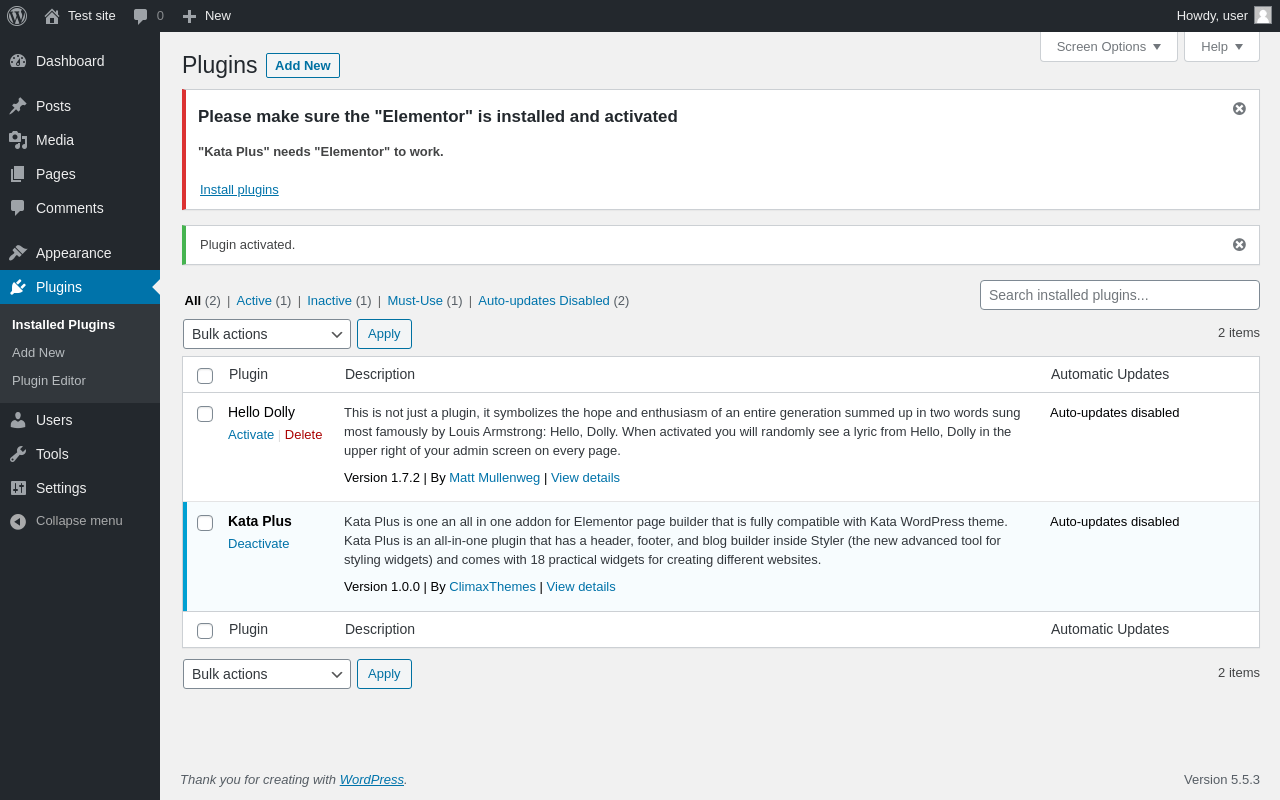Filter plugins by Inactive

pos(329,301)
